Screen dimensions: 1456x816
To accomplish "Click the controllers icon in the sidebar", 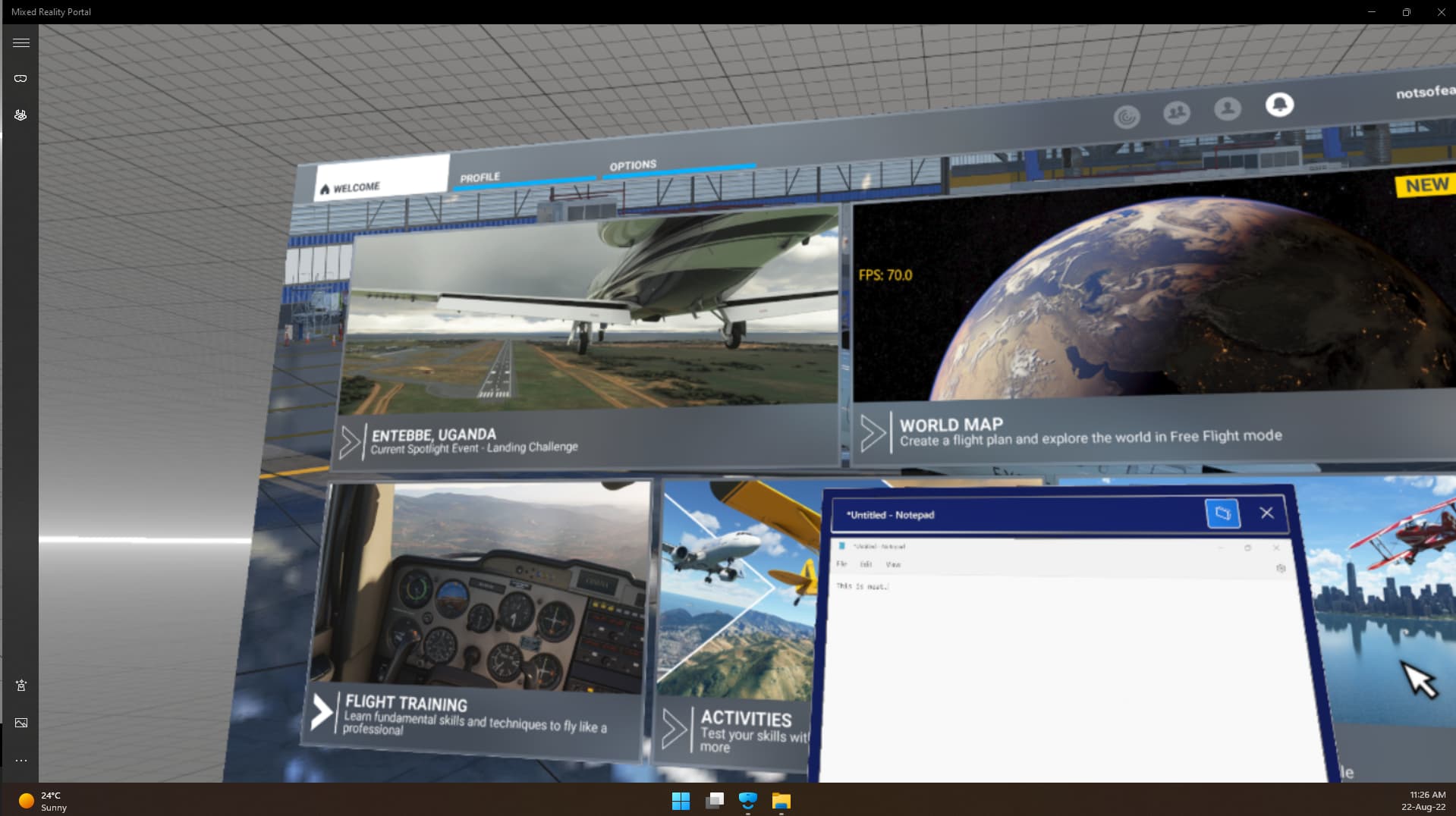I will pyautogui.click(x=20, y=115).
